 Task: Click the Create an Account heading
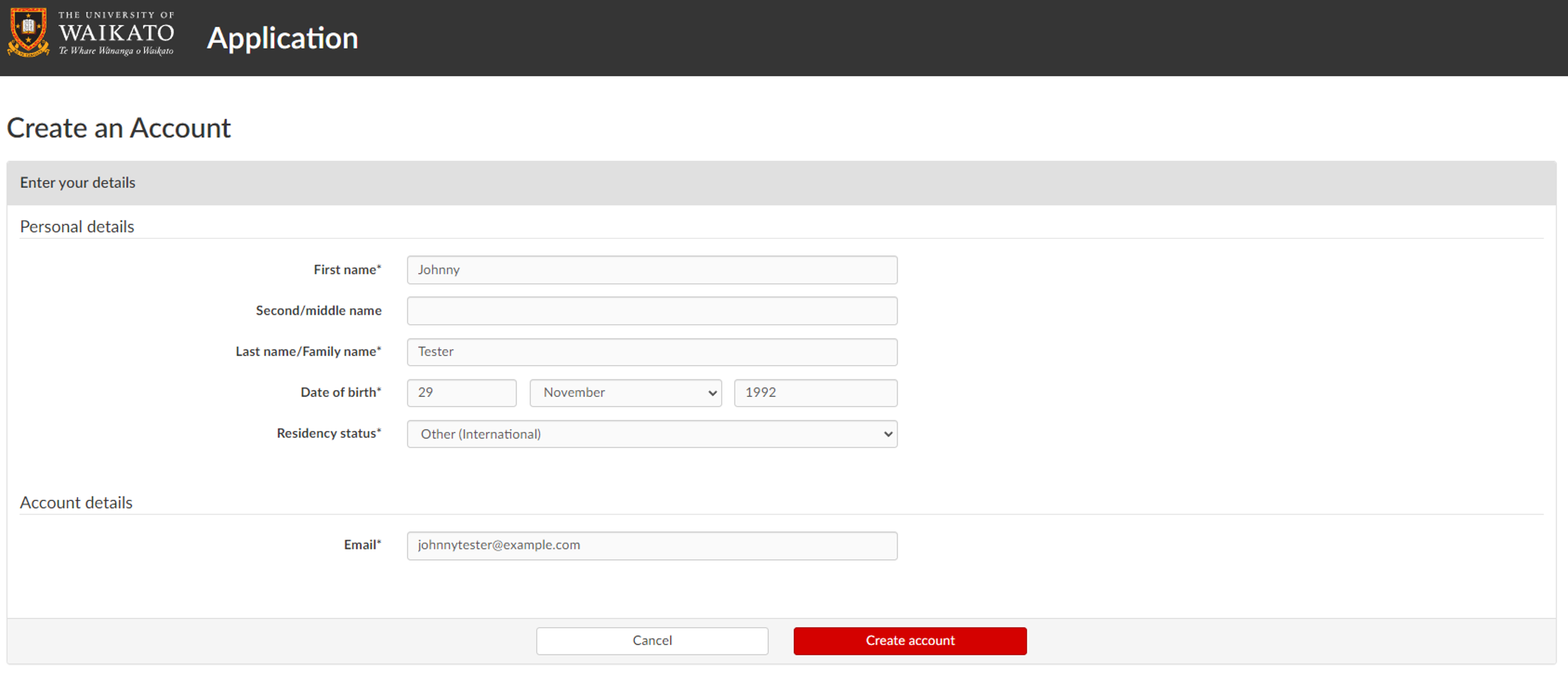pos(119,128)
